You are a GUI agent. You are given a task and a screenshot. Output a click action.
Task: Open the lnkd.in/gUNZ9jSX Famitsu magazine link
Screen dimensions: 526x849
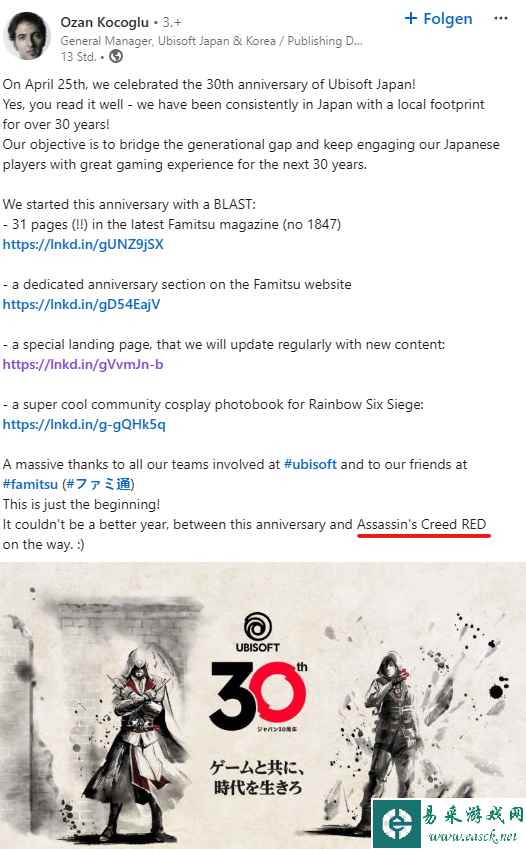83,244
